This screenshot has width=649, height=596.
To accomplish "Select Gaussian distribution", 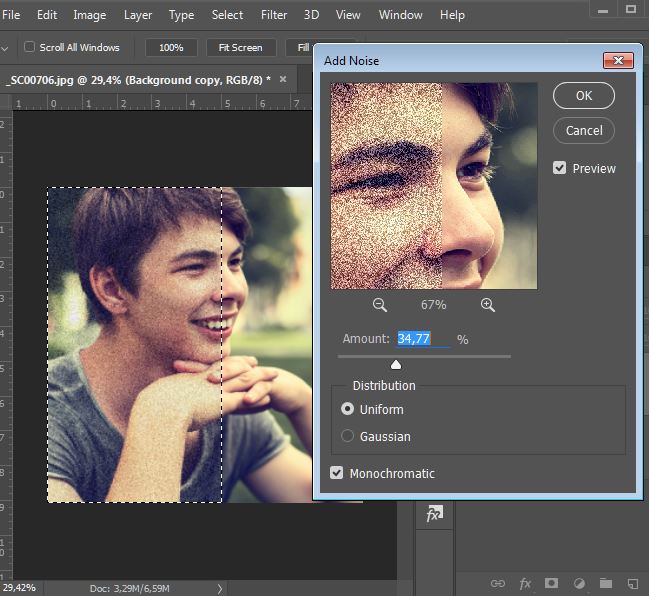I will pyautogui.click(x=347, y=436).
